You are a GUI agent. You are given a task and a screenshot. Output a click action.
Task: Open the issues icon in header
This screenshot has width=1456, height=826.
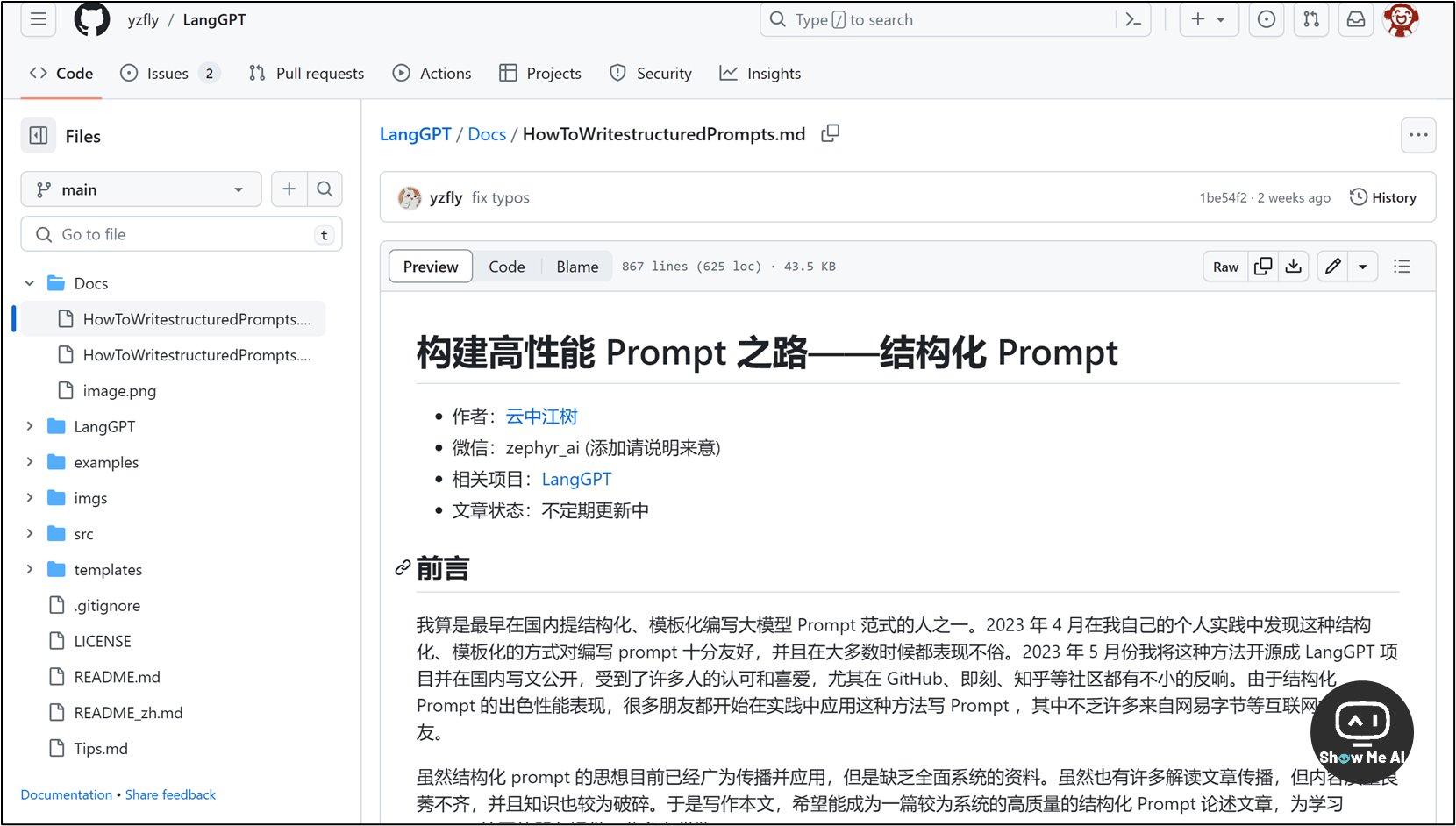coord(1267,19)
